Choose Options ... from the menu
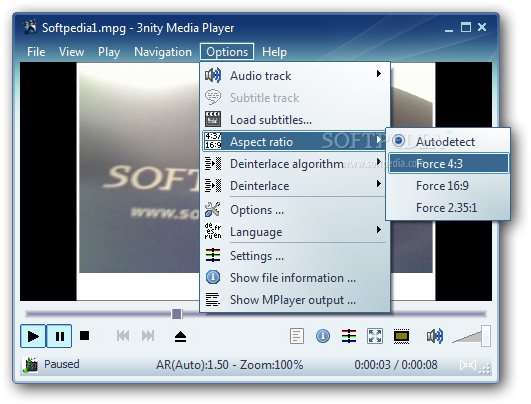 coord(295,210)
